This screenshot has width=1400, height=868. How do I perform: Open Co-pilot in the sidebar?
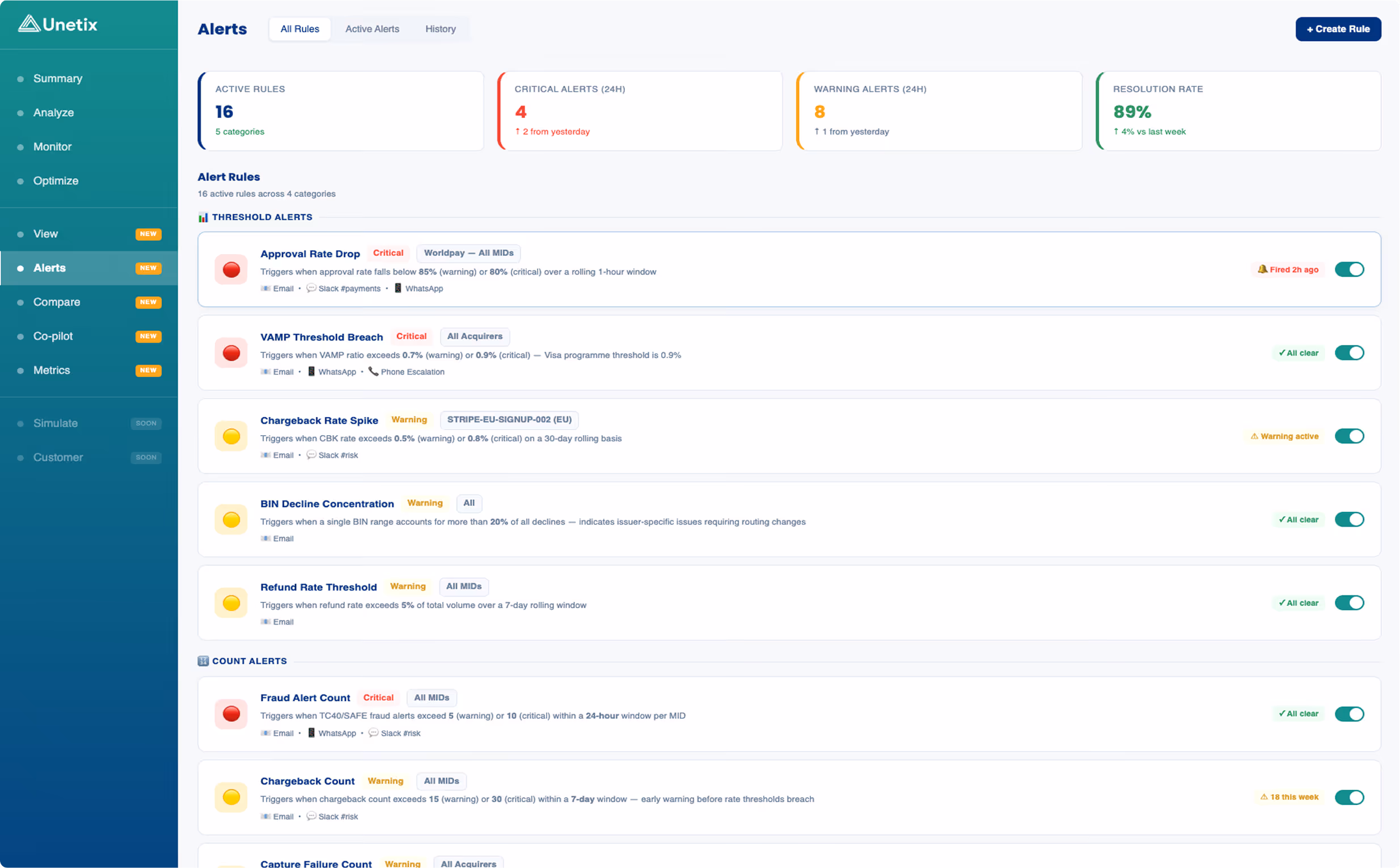[89, 336]
